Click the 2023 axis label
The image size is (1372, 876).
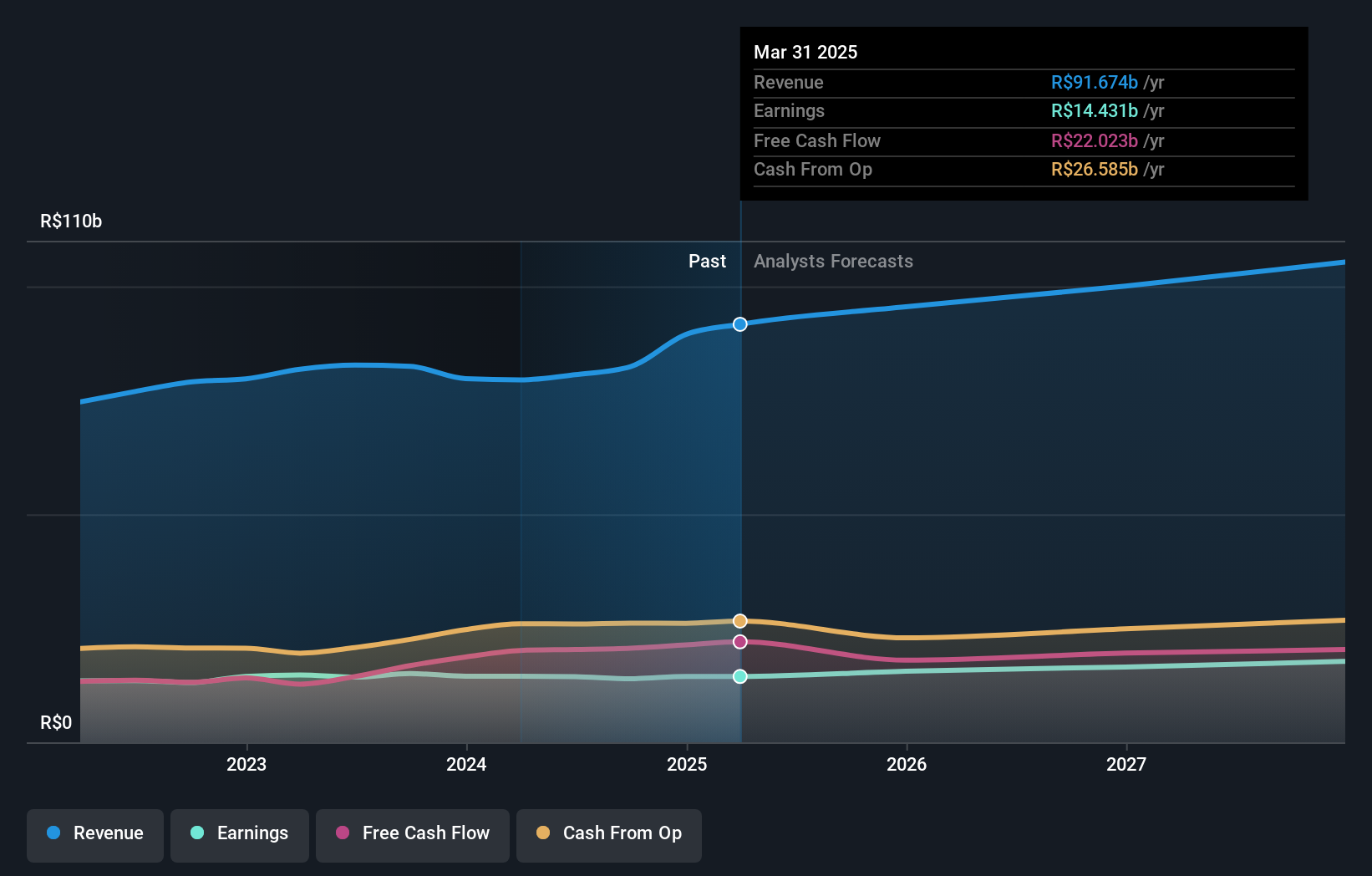246,764
